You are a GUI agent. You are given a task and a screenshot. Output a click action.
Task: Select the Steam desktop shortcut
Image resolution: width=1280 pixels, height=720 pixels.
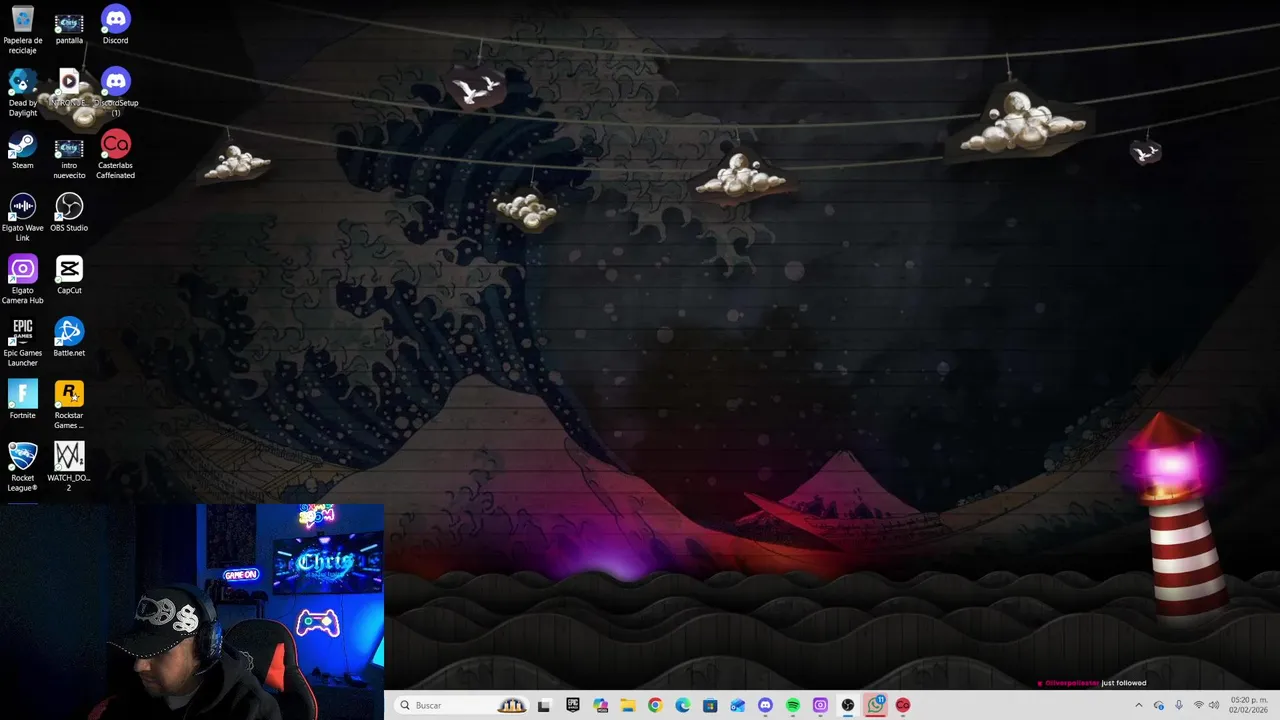click(x=22, y=151)
